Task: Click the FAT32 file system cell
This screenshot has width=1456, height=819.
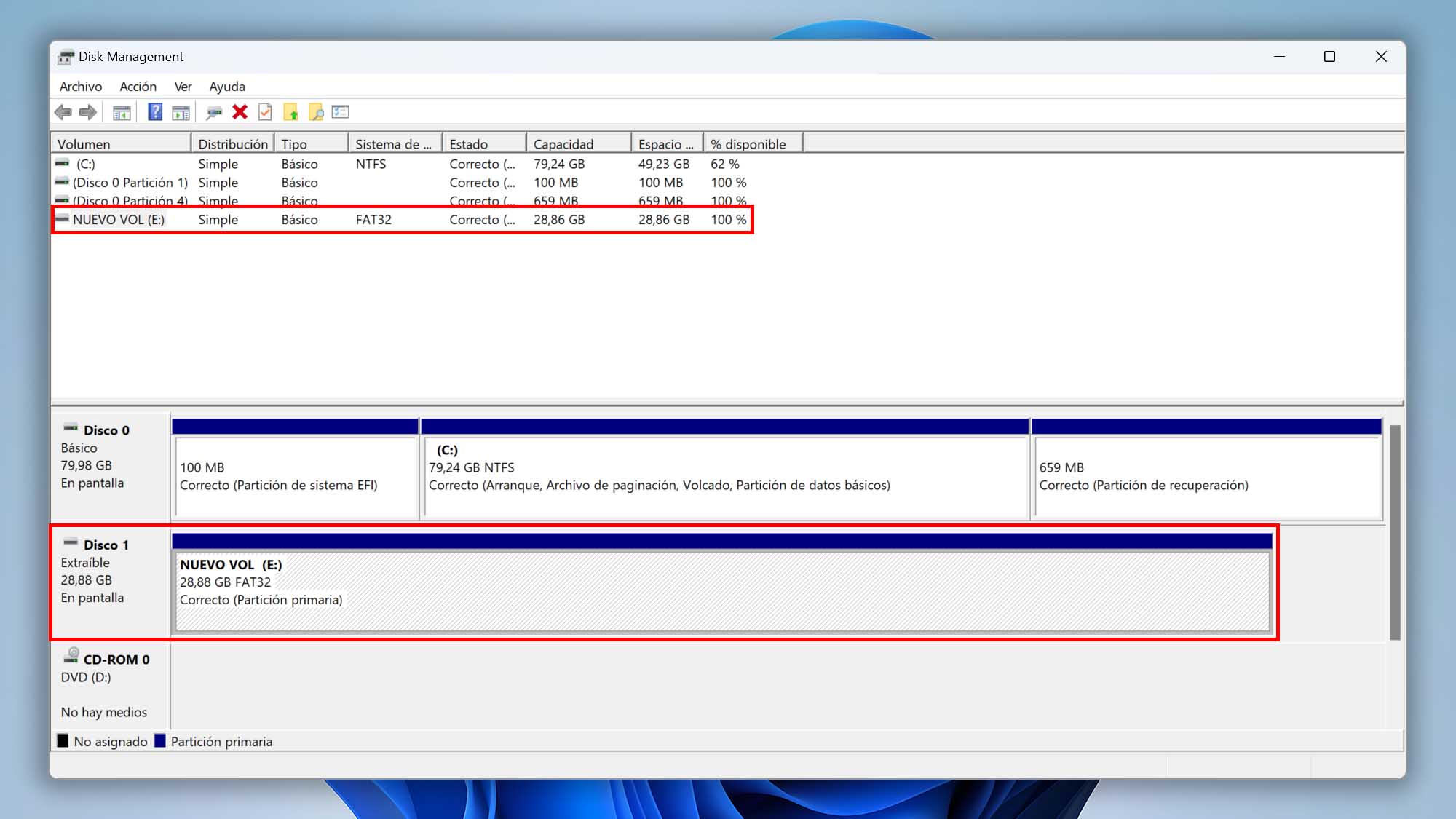Action: tap(373, 219)
